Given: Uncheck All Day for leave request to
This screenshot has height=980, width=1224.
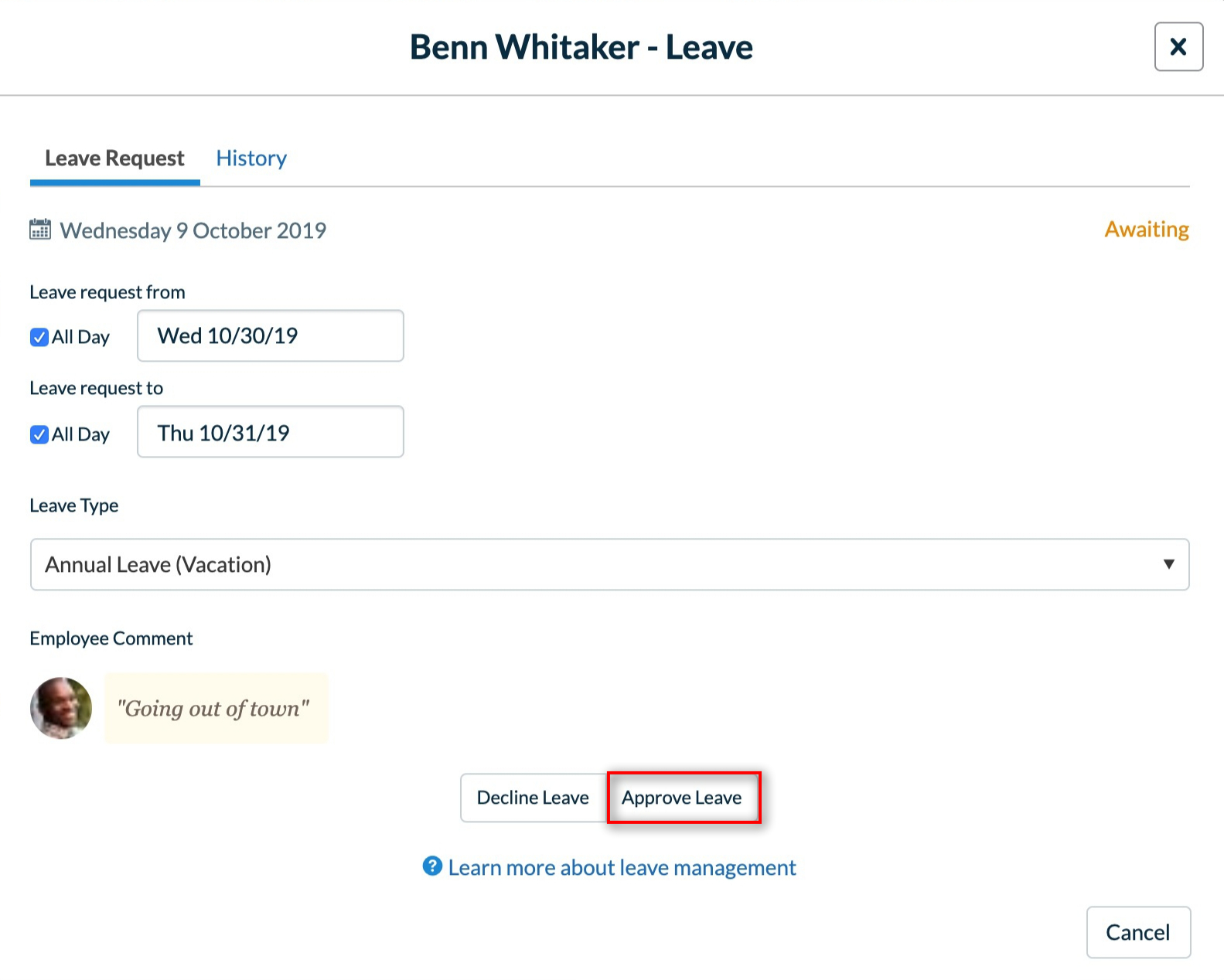Looking at the screenshot, I should coord(39,434).
